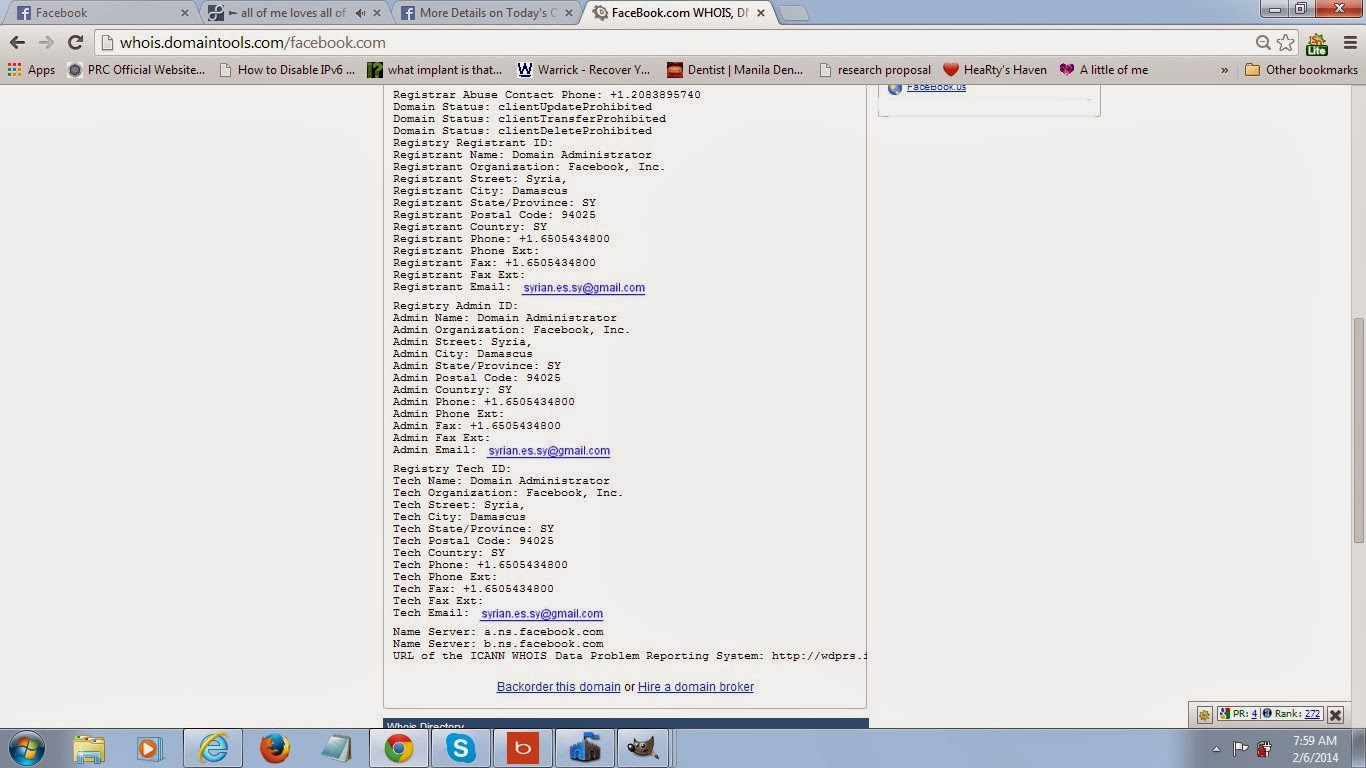Open the 'what implant is that' bookmark

(x=435, y=70)
